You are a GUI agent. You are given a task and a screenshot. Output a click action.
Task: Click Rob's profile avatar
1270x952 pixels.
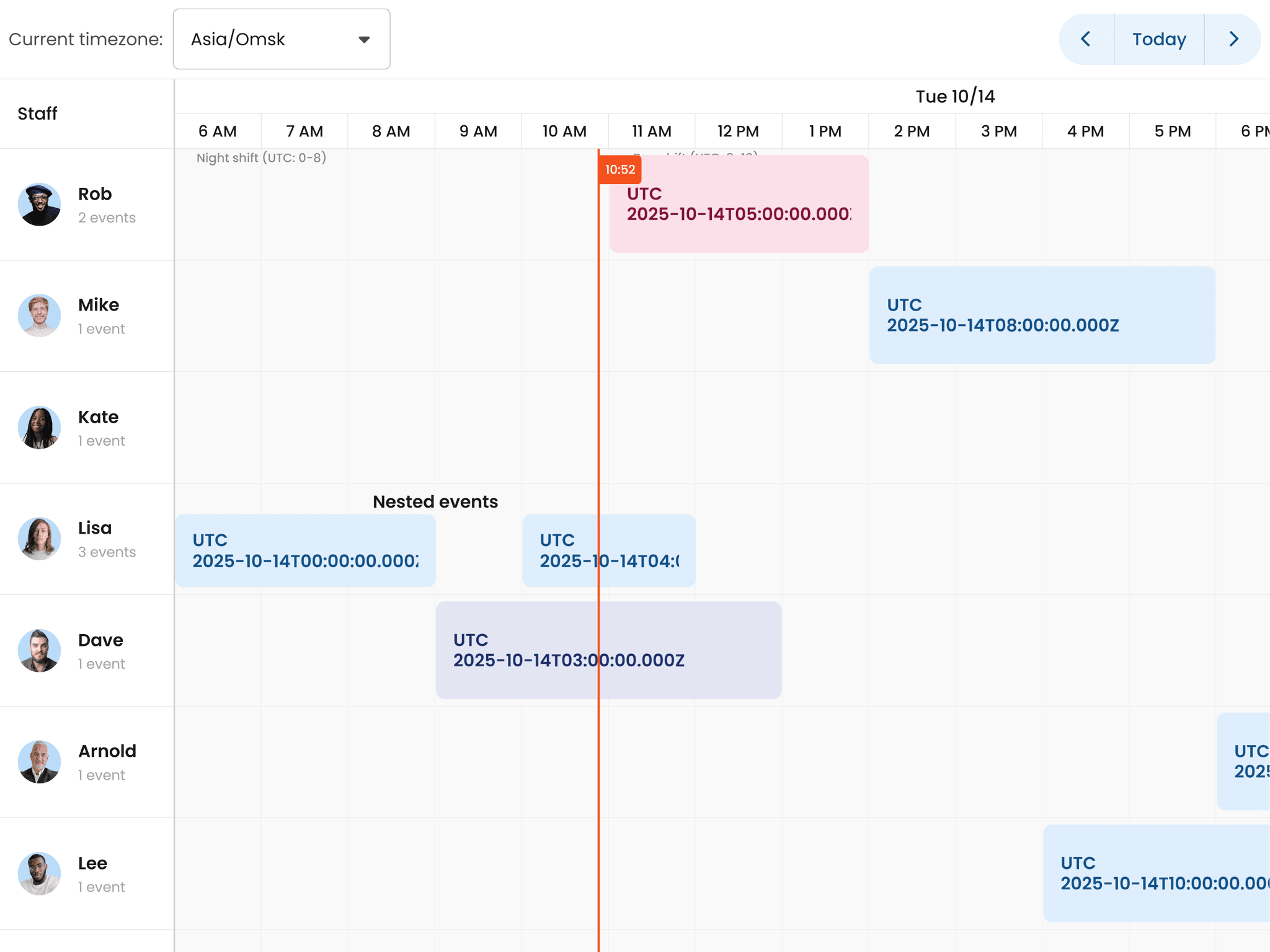point(39,205)
